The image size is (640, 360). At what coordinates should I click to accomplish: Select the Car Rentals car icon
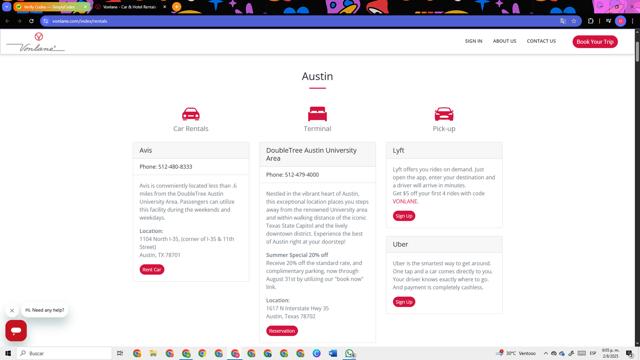tap(191, 114)
